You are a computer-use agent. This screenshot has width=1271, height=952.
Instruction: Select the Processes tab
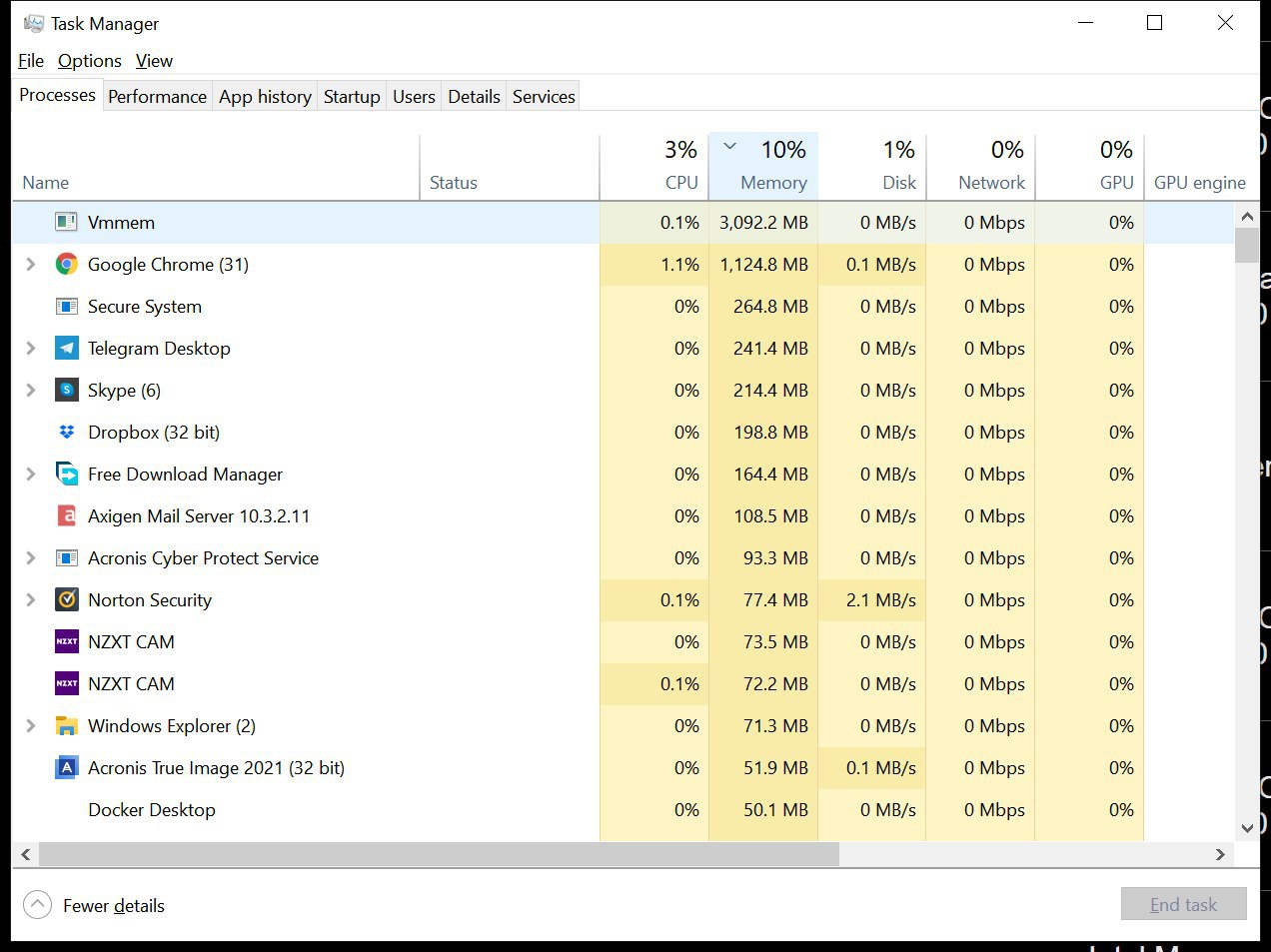[x=57, y=95]
